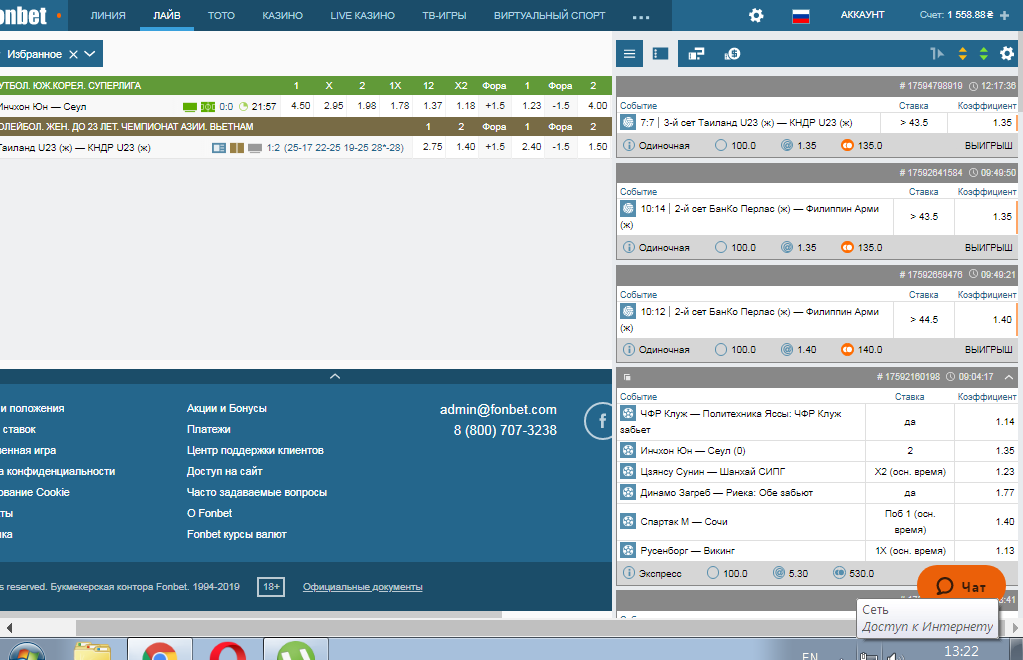Click the info icon beside first Одиночная
Image resolution: width=1023 pixels, height=660 pixels.
click(x=628, y=145)
